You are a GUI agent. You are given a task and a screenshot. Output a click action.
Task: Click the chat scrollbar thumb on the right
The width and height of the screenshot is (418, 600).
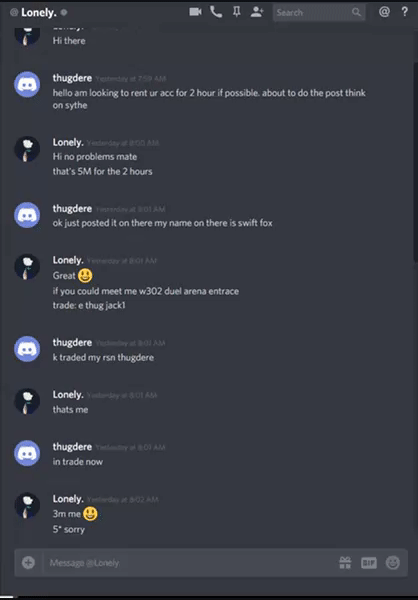(x=415, y=161)
